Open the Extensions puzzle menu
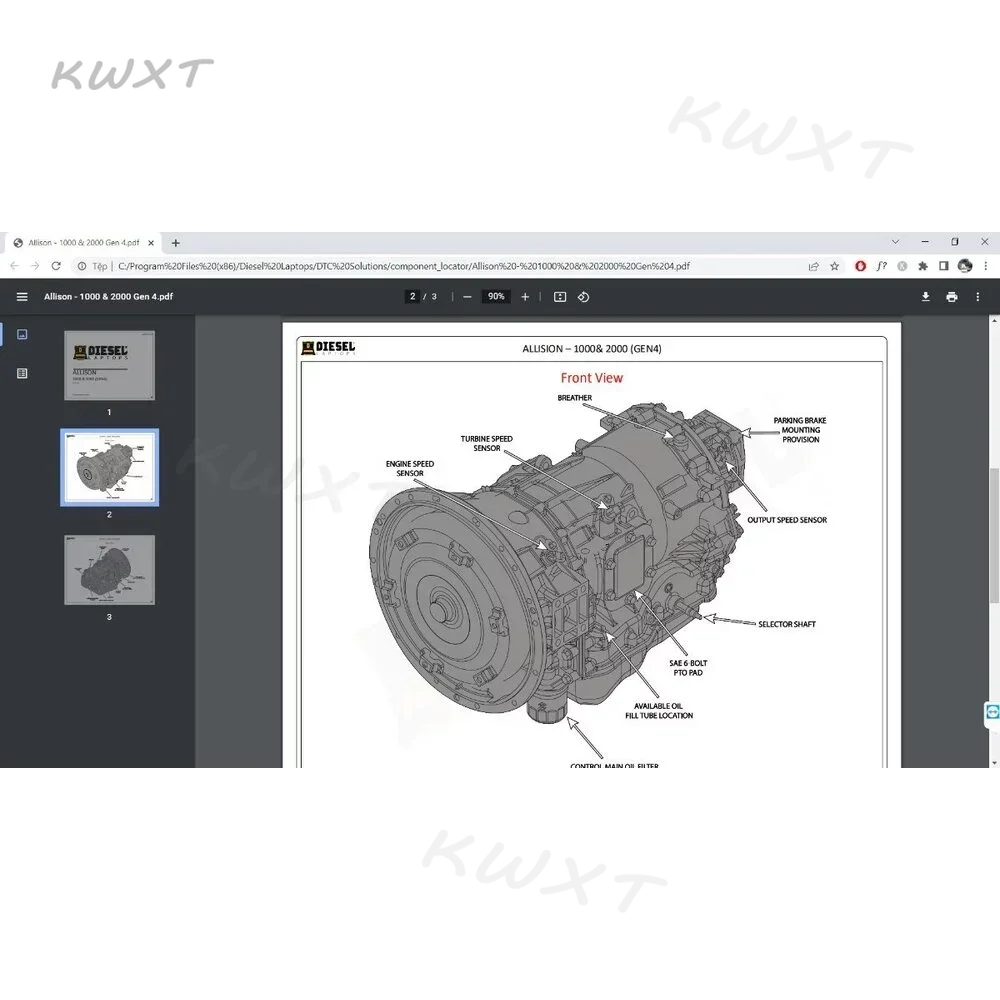1000x1000 pixels. click(923, 266)
